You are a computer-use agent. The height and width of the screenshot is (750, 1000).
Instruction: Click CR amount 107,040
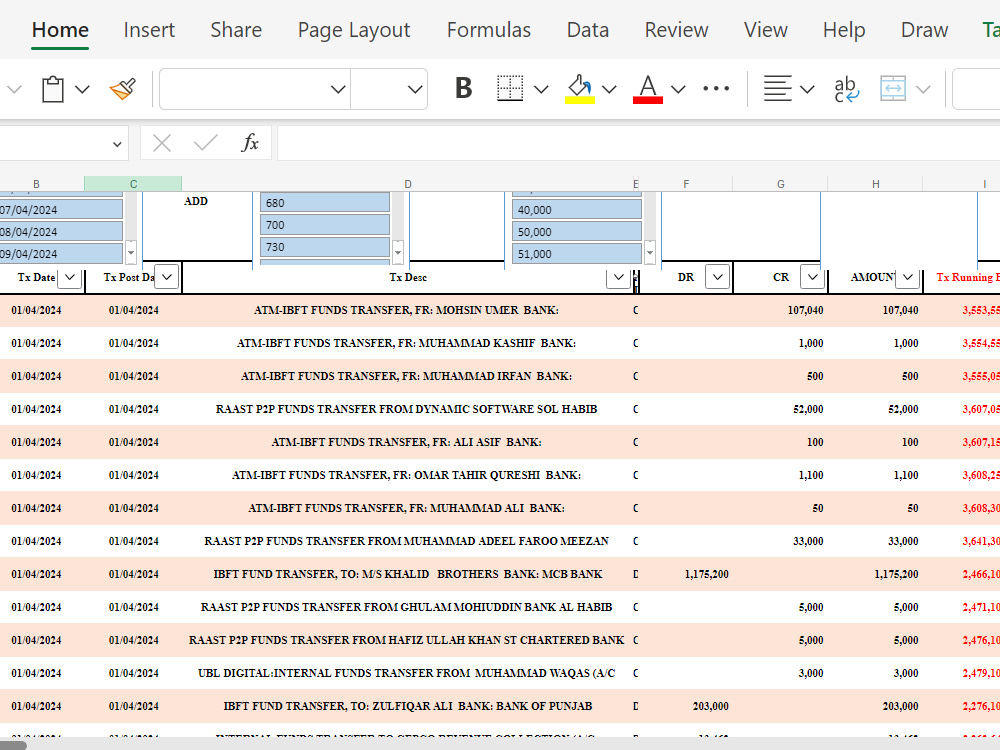tap(805, 311)
